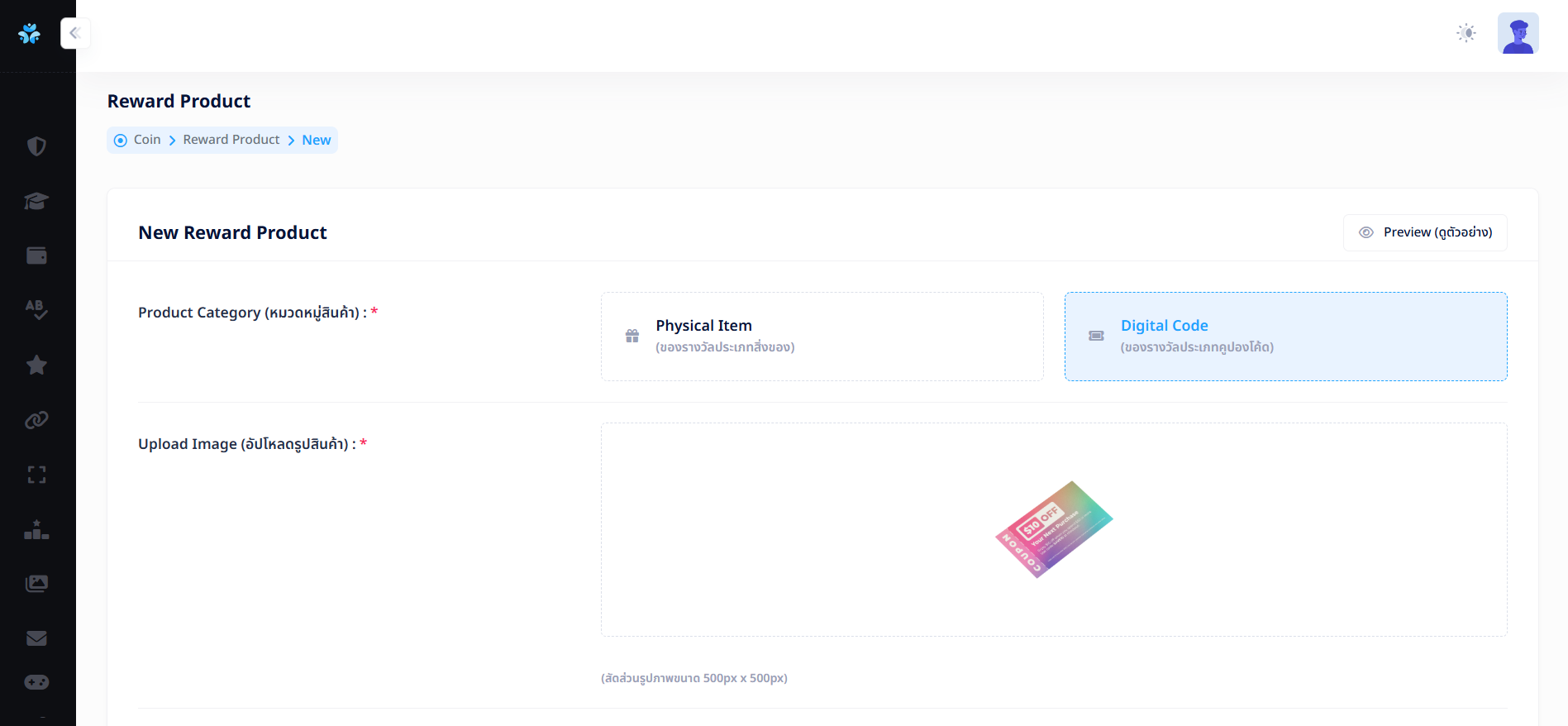The image size is (1568, 726).
Task: Click the game controller sidebar icon
Action: point(36,682)
